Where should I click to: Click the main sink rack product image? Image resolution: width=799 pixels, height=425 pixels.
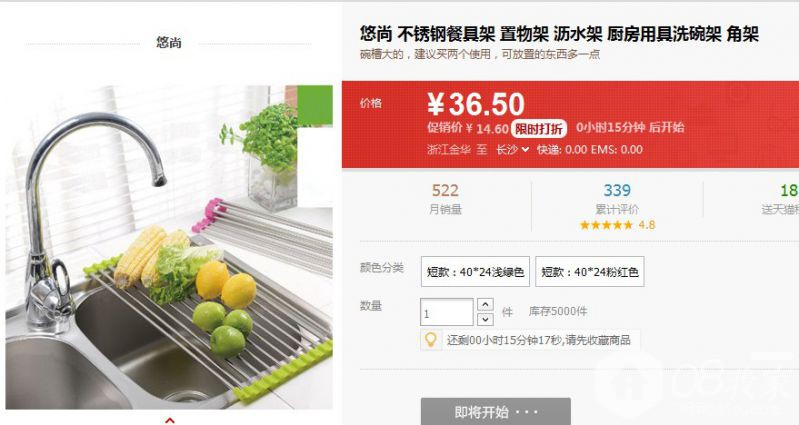coord(169,247)
